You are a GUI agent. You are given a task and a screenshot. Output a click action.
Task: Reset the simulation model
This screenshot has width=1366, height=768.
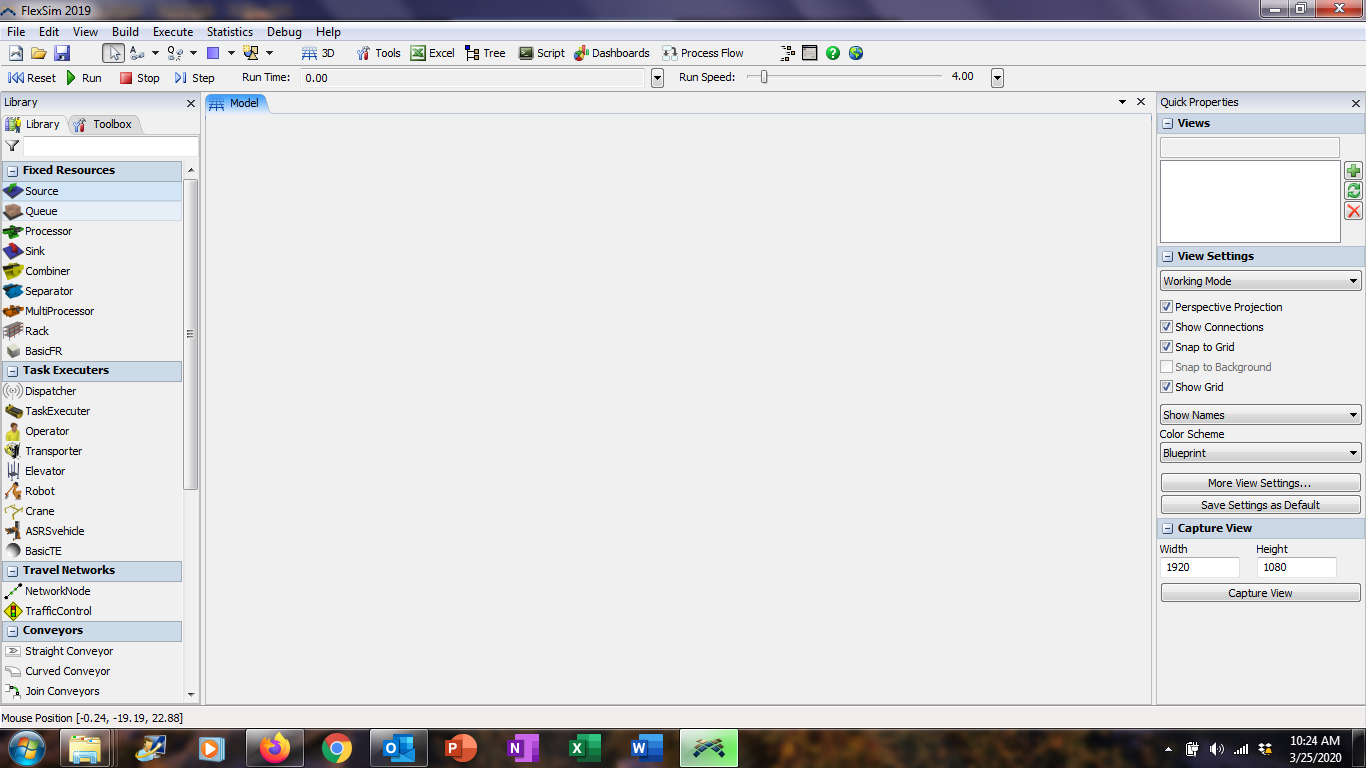tap(32, 77)
